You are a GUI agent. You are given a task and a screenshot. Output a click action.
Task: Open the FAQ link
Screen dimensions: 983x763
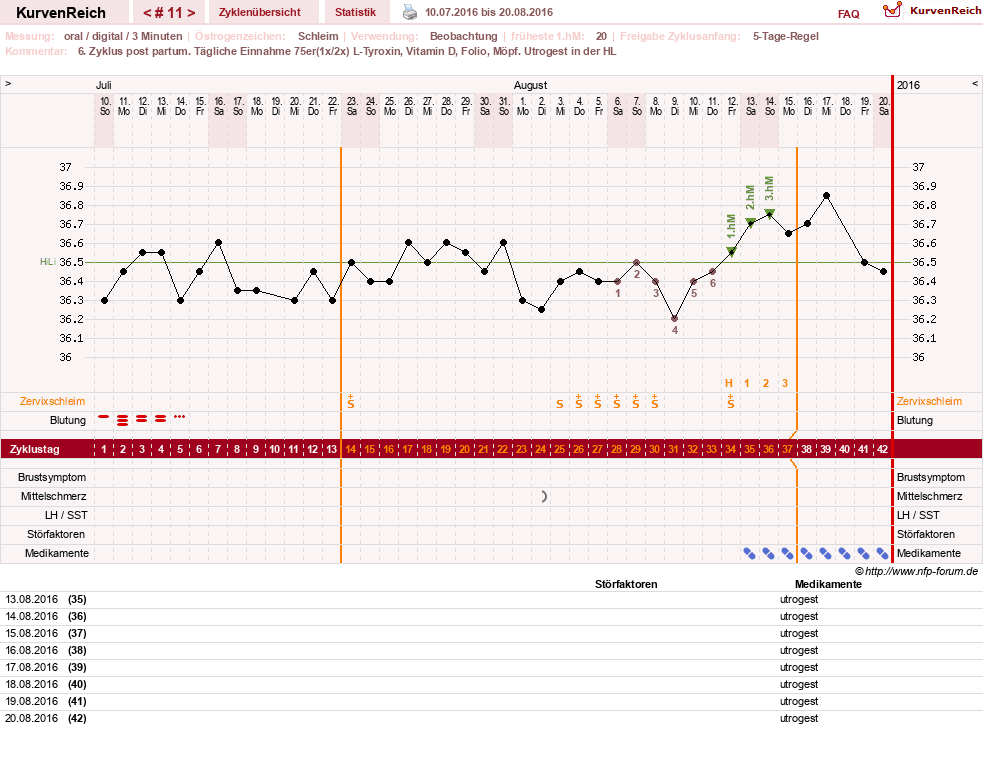848,14
